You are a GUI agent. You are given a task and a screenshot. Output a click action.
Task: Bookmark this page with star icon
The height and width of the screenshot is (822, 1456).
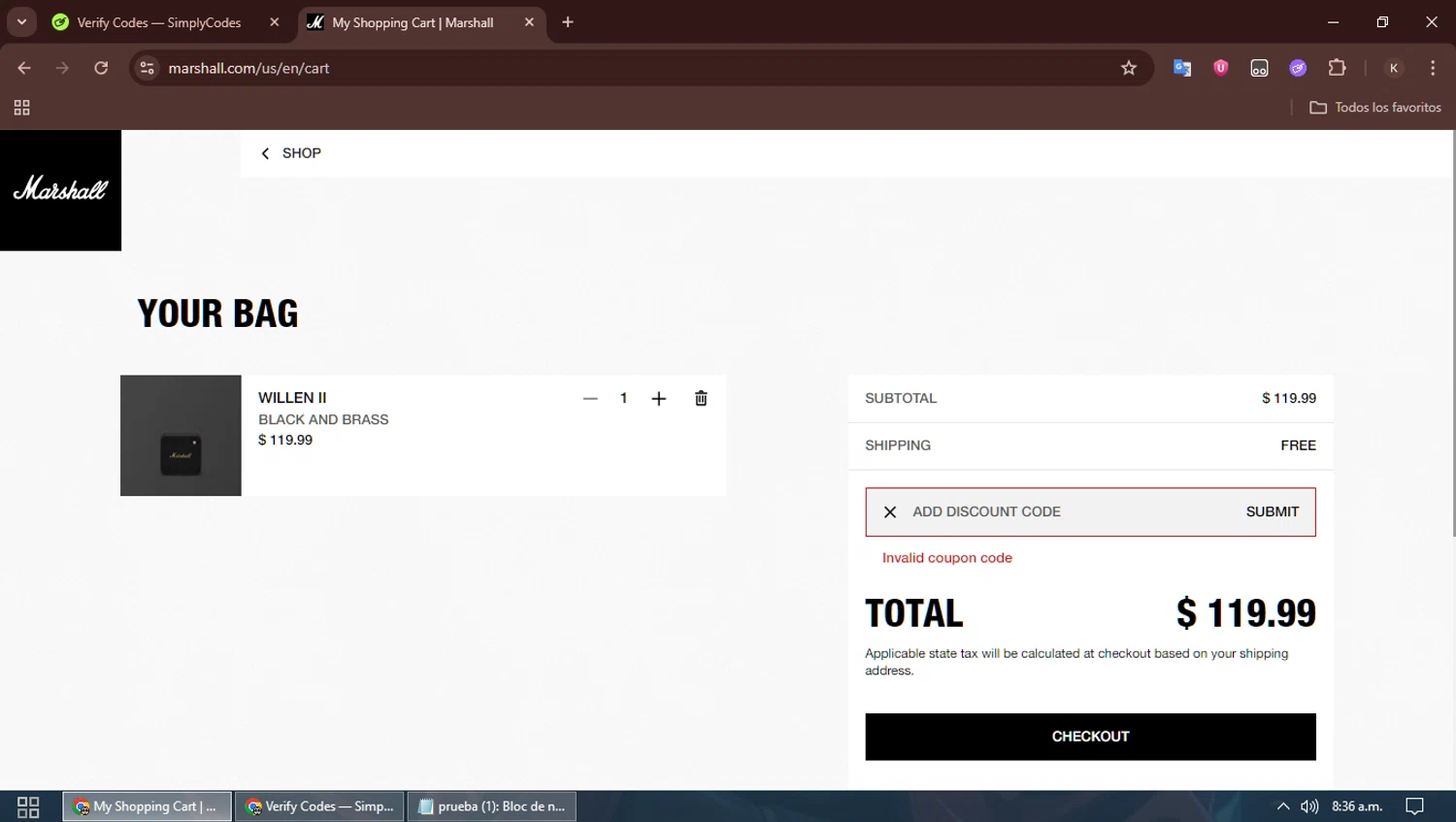tap(1129, 68)
